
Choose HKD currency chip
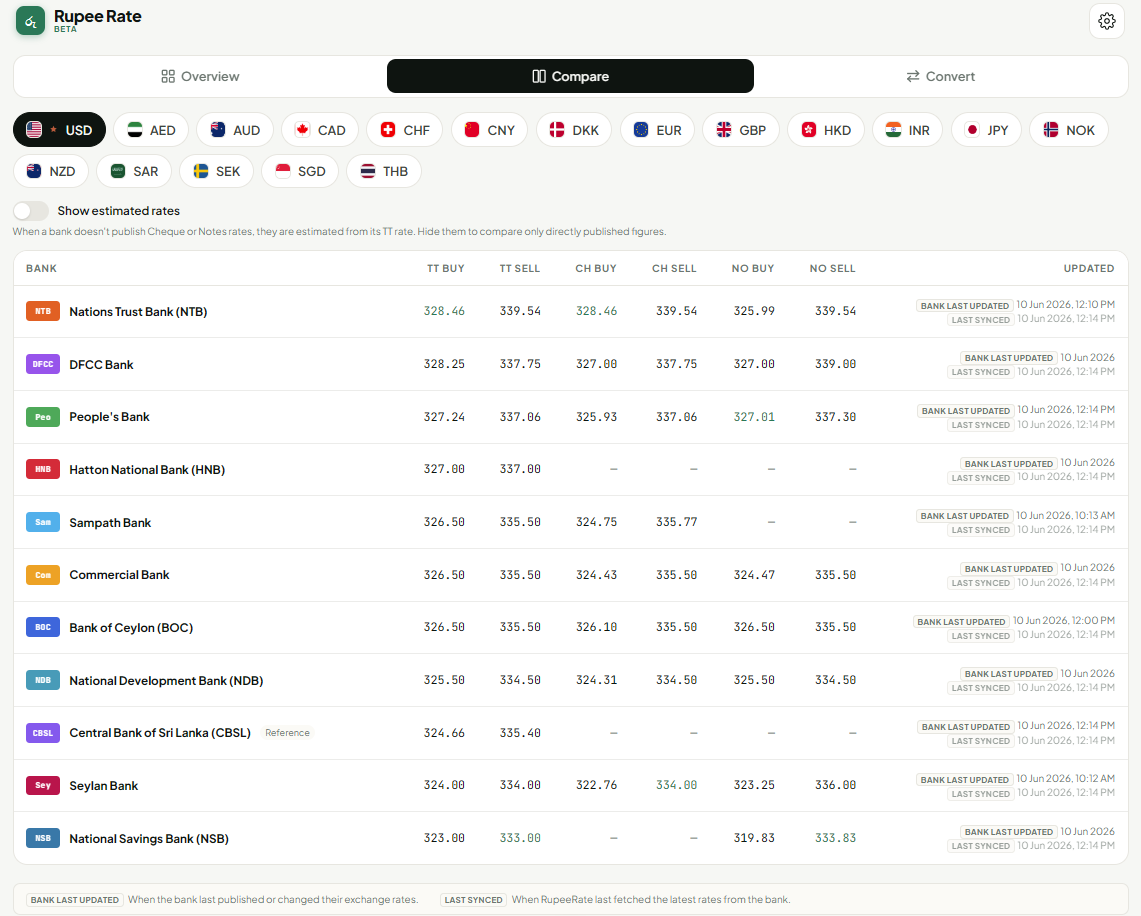point(826,130)
